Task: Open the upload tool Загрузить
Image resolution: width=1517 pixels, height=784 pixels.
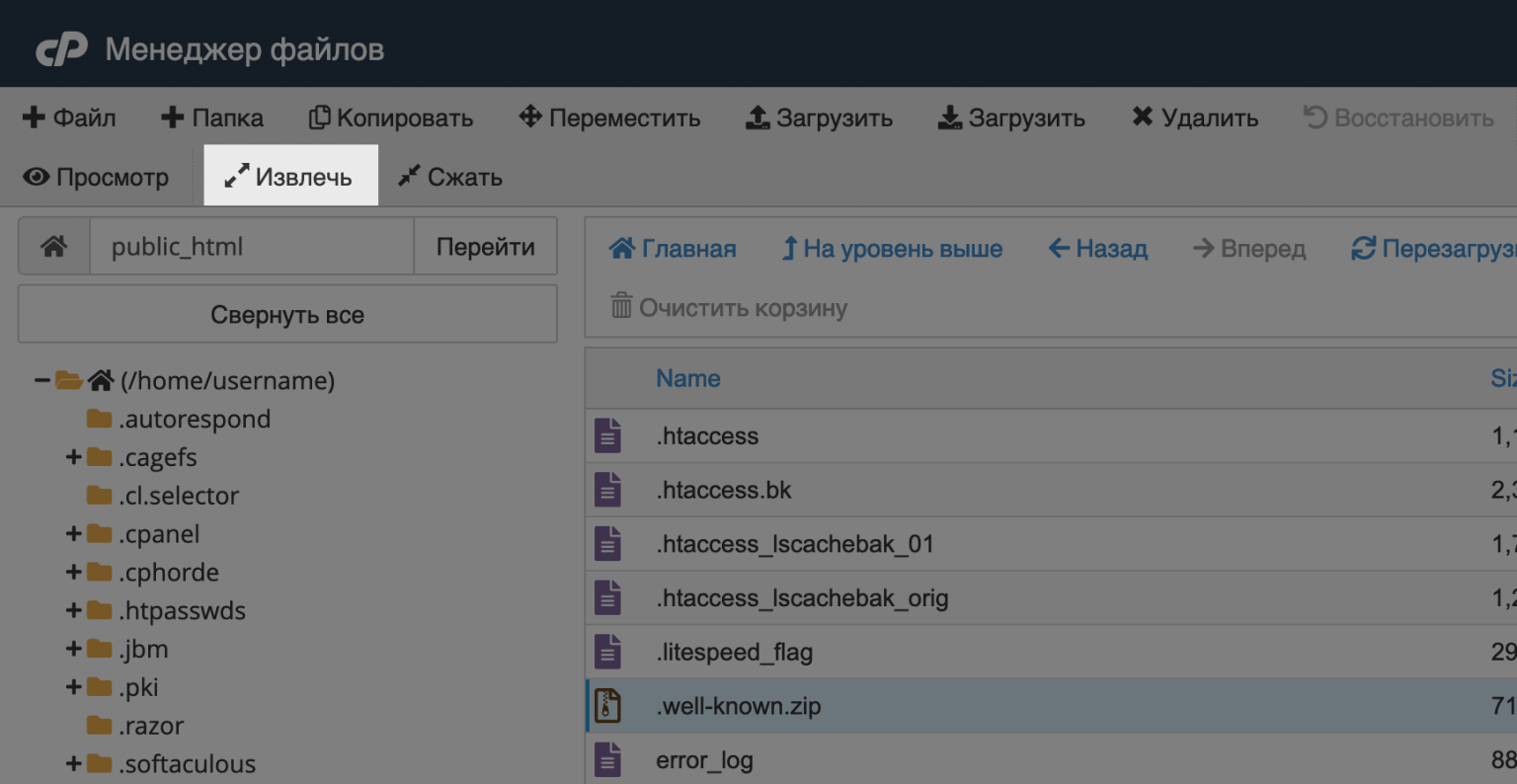Action: click(819, 118)
